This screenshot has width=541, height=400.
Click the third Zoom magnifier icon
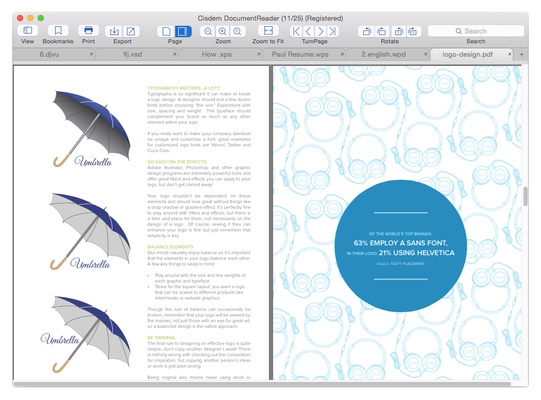click(237, 31)
